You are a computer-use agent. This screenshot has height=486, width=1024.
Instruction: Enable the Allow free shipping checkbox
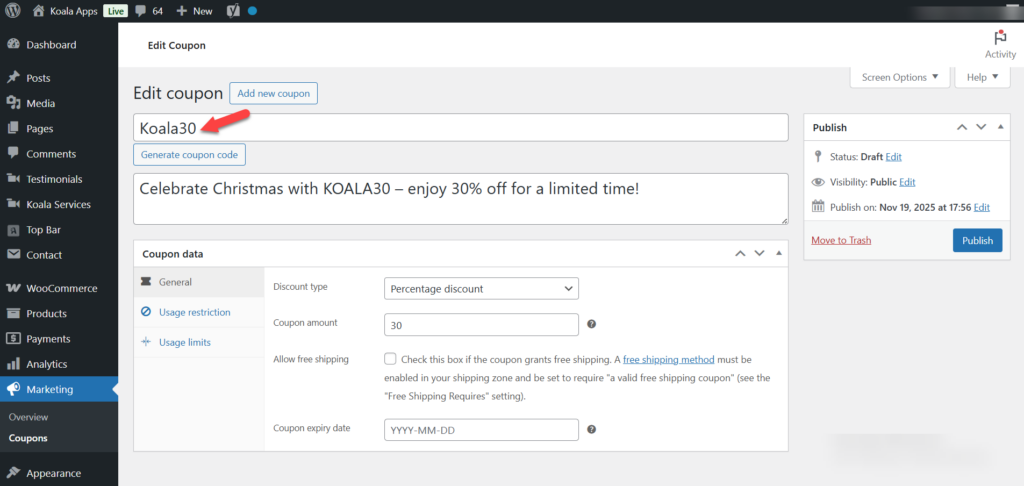click(390, 359)
